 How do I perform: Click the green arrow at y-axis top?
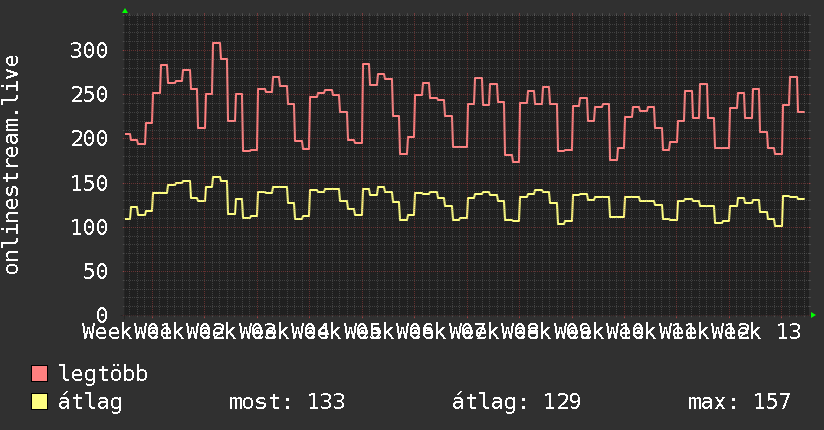(x=125, y=11)
